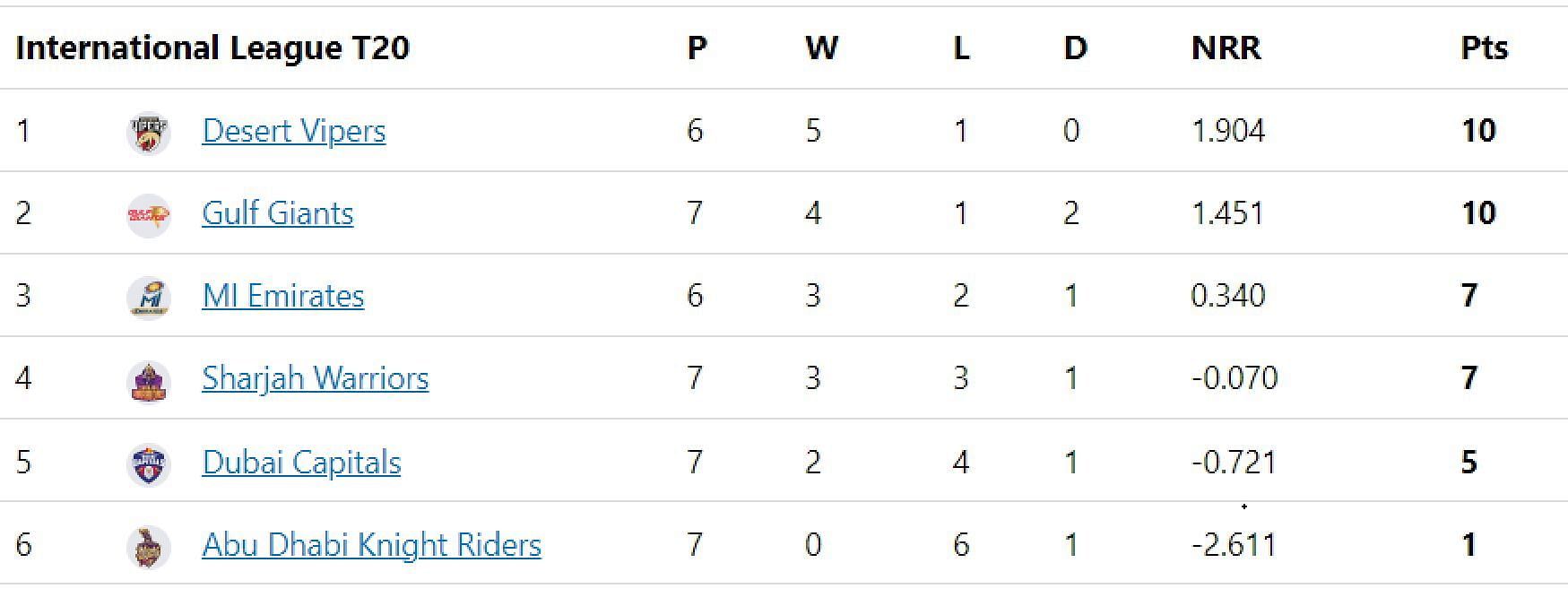This screenshot has height=606, width=1568.
Task: Click the W column header
Action: 821,48
